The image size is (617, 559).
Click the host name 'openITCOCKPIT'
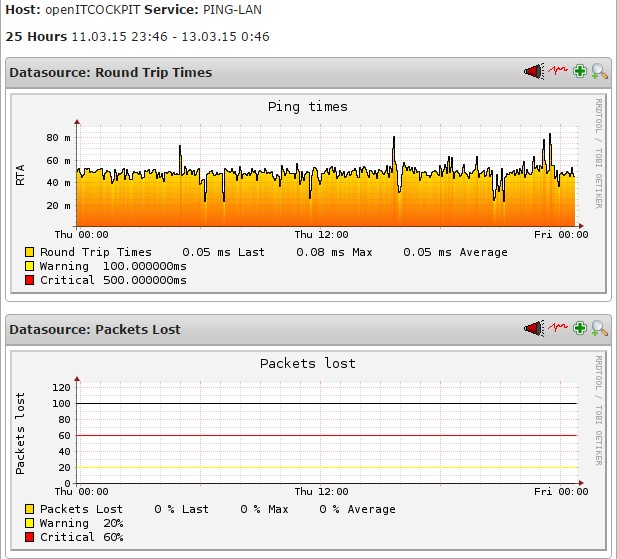(x=92, y=9)
